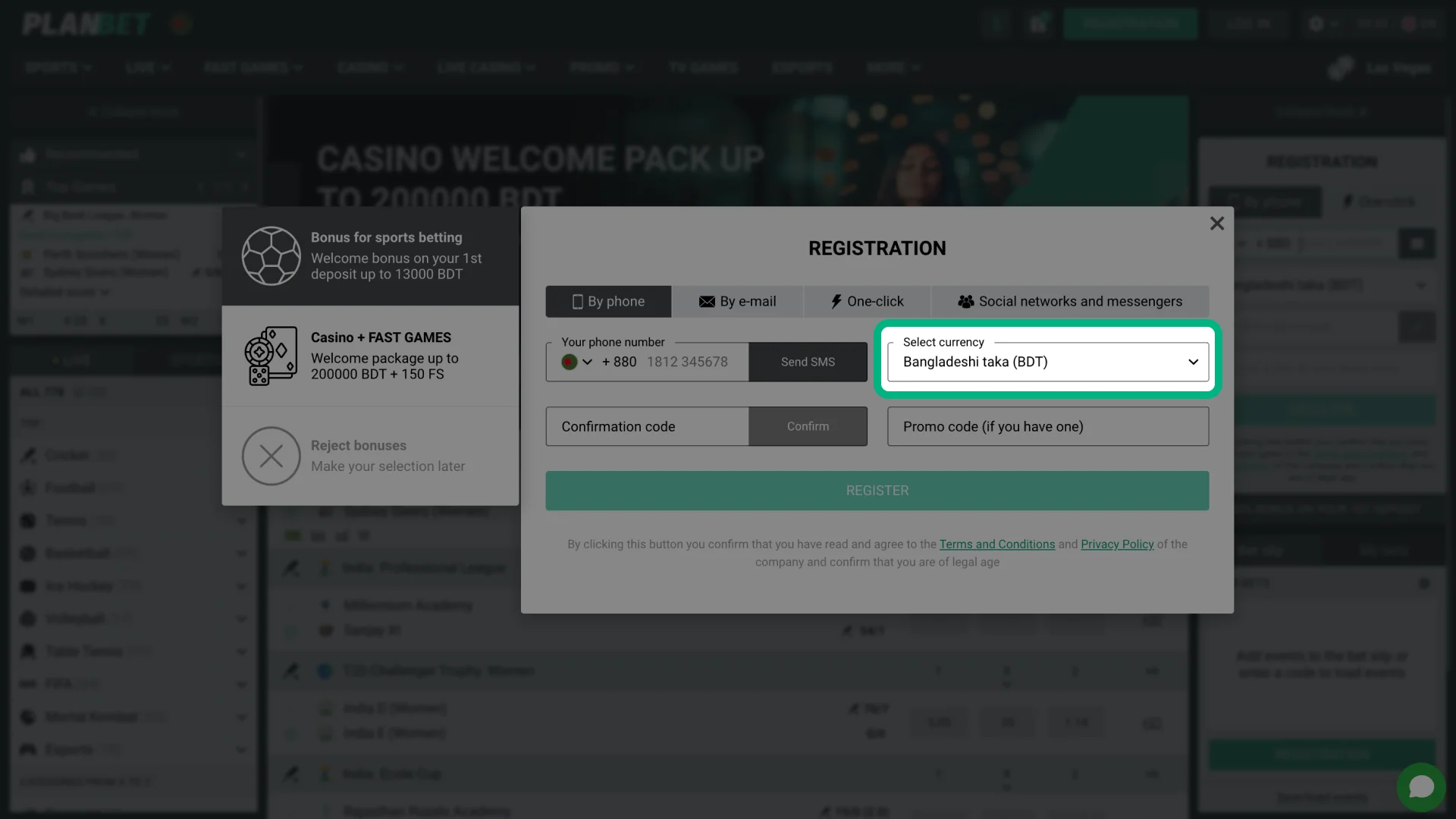Switch to the By e-mail registration tab
1456x819 pixels.
pyautogui.click(x=737, y=302)
